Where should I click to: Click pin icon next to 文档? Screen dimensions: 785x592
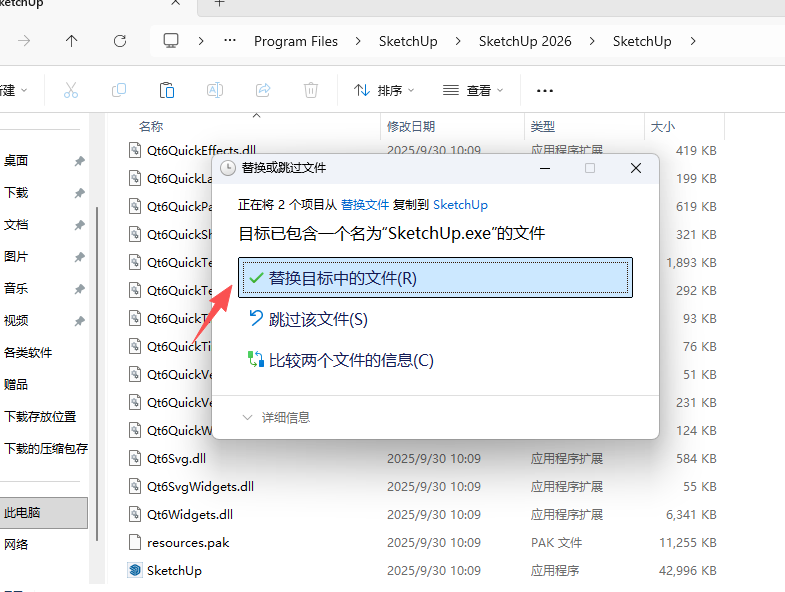pyautogui.click(x=80, y=225)
